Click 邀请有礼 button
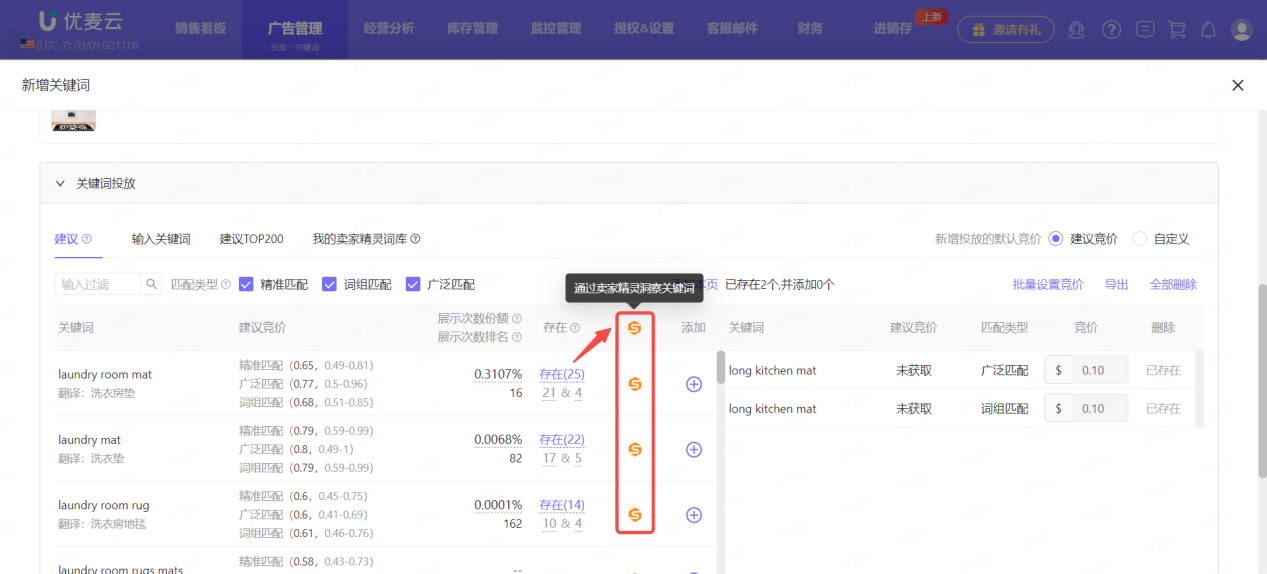The width and height of the screenshot is (1267, 574). pyautogui.click(x=1006, y=30)
